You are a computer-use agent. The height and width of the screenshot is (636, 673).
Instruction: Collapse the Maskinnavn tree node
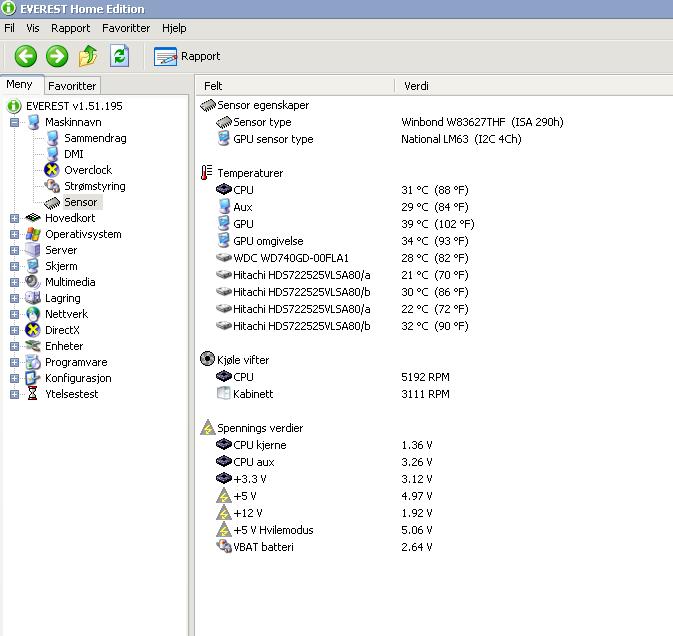(15, 122)
